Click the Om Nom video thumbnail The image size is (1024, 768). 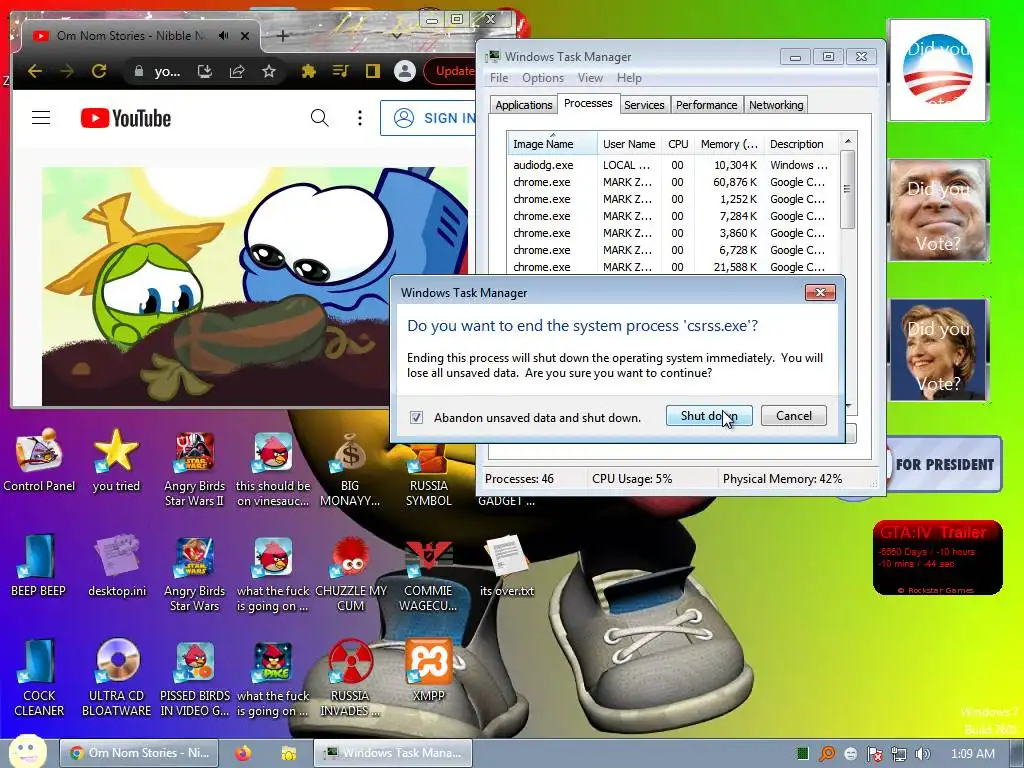click(255, 286)
